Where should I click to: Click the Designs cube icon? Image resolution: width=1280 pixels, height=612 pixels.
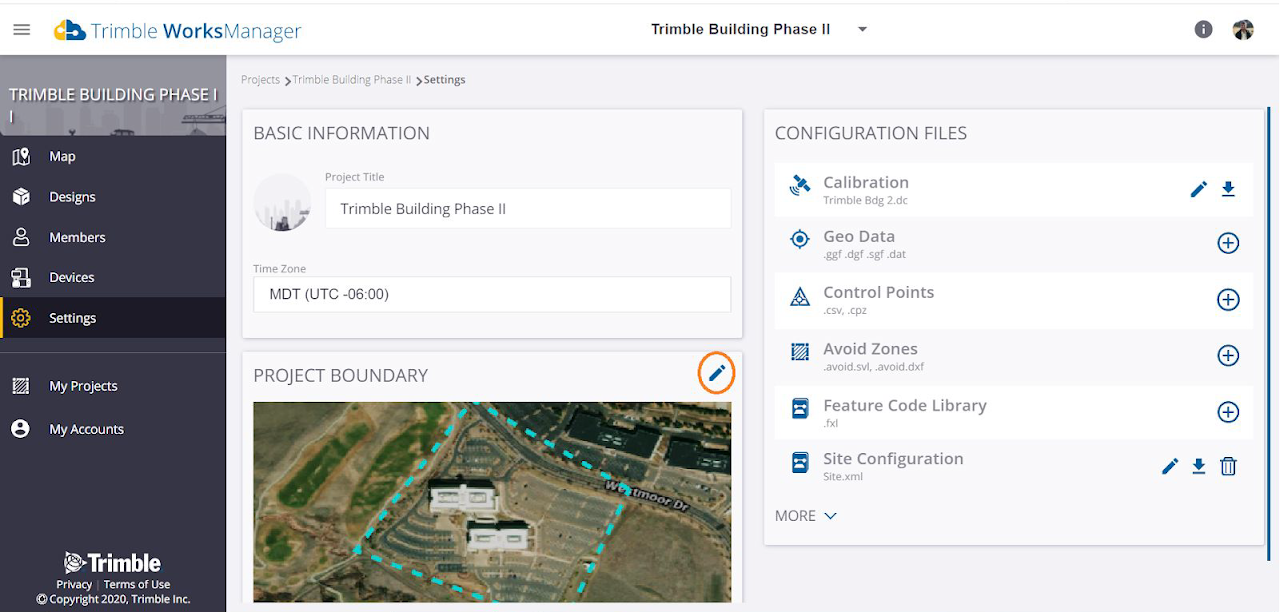click(x=20, y=197)
